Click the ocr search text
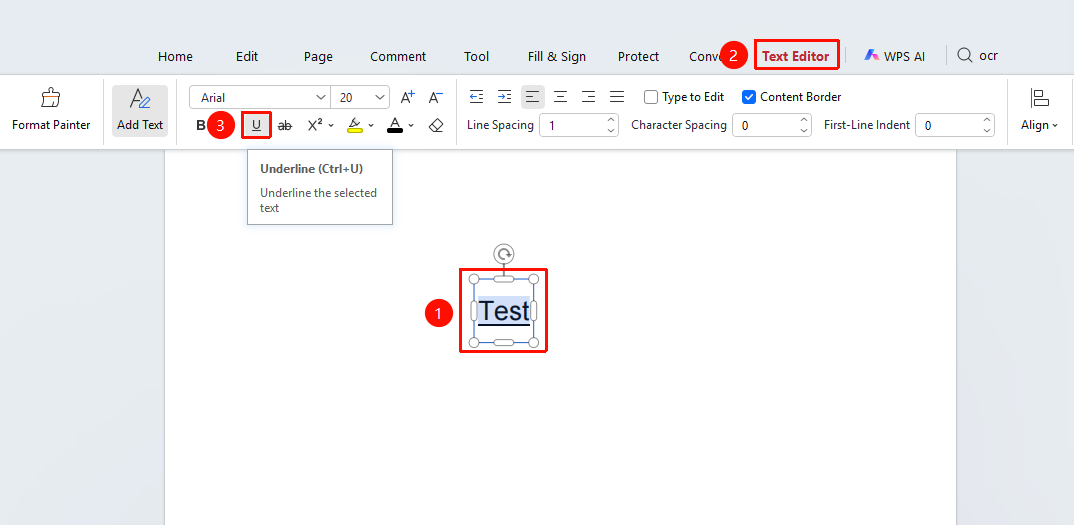 (988, 56)
